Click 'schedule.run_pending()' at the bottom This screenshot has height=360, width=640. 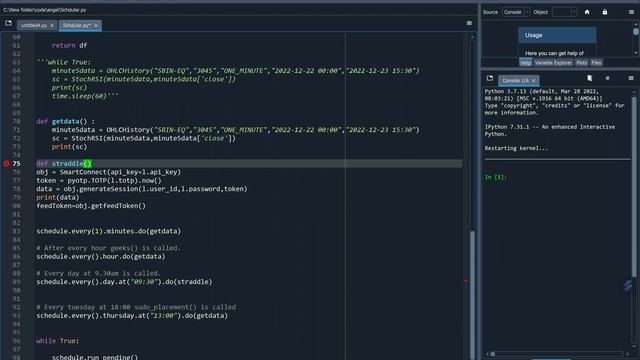[95, 357]
